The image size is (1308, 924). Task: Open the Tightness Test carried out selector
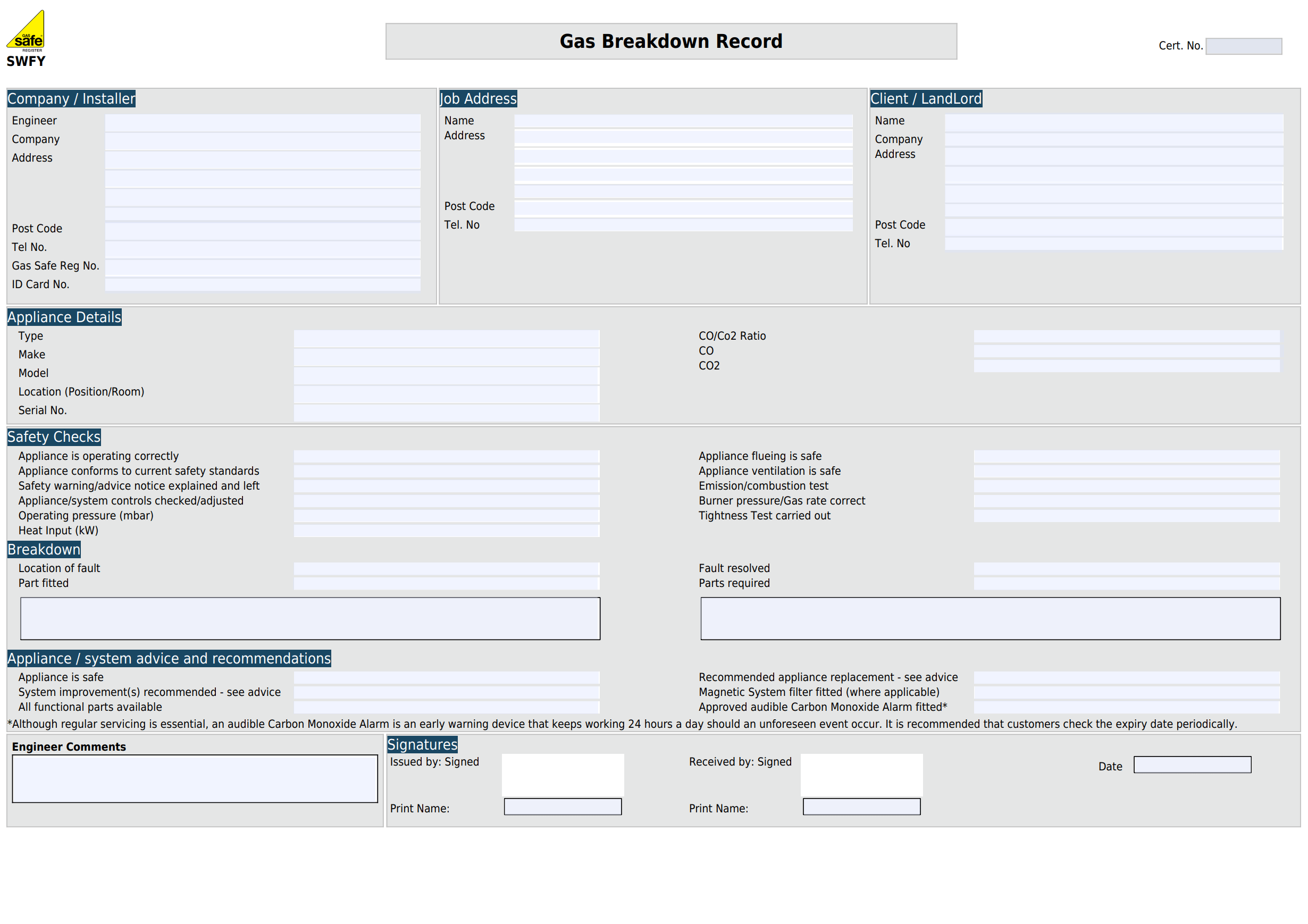(1127, 516)
